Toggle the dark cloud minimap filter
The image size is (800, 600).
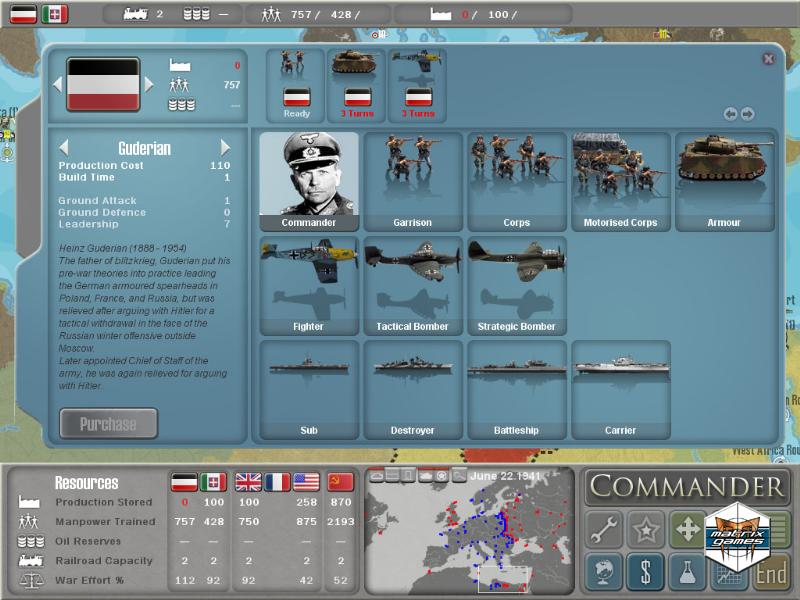425,476
